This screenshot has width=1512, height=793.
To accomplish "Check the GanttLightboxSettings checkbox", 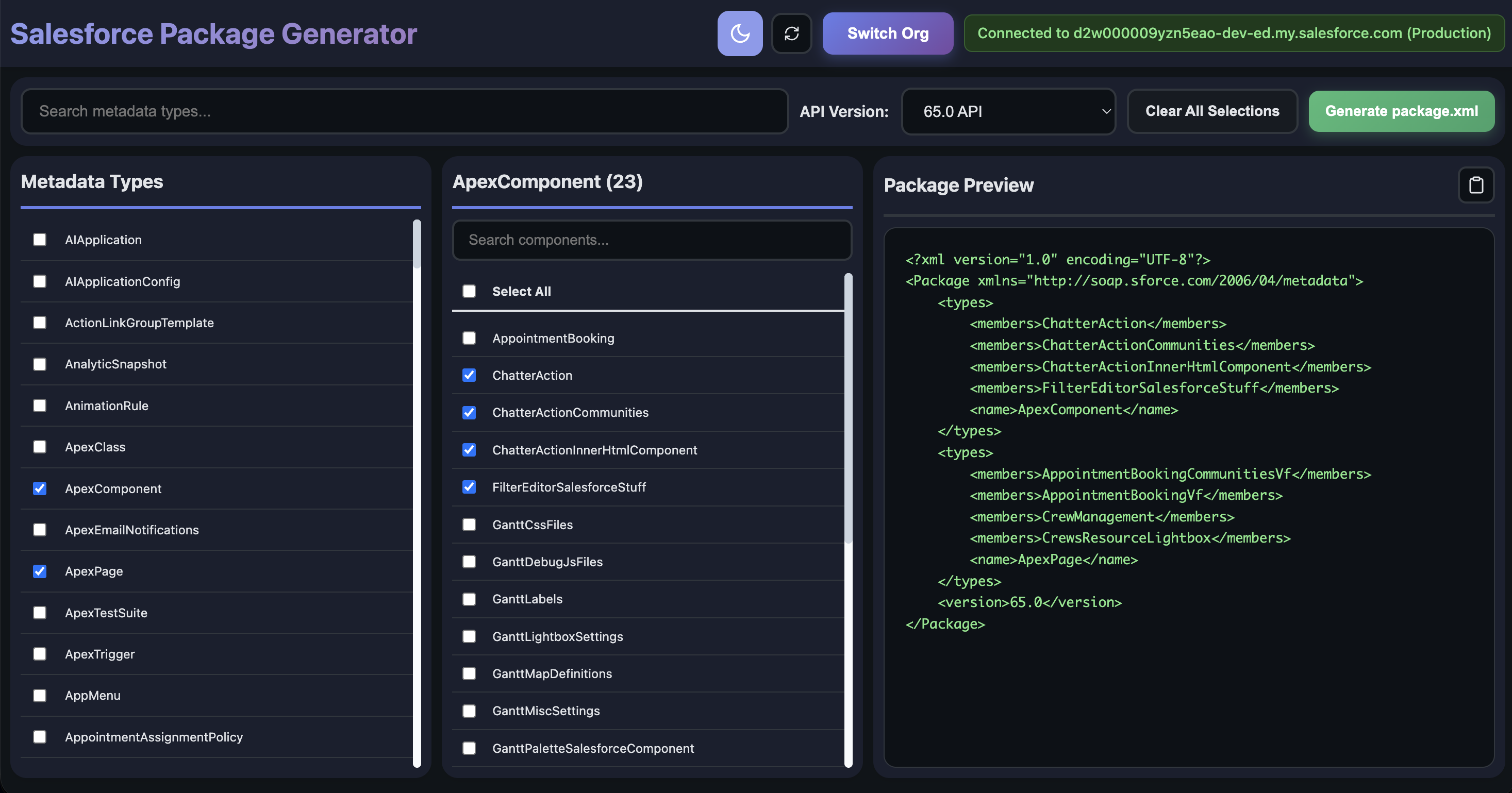I will pyautogui.click(x=469, y=636).
